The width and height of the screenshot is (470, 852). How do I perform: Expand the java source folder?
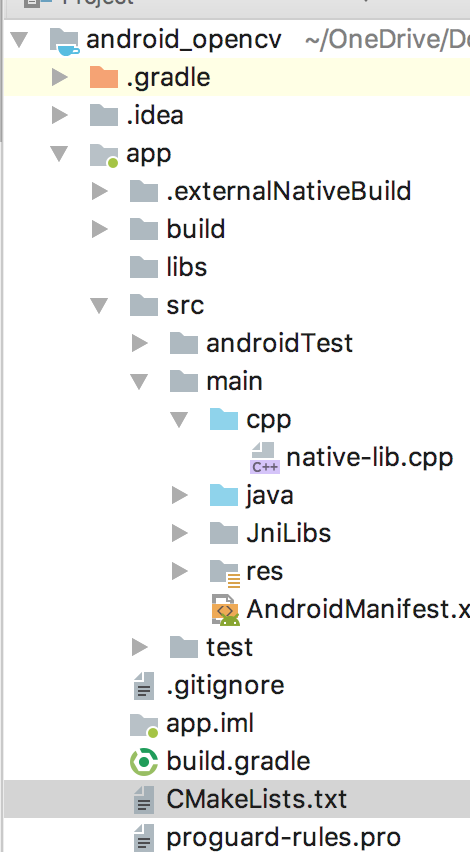point(180,496)
